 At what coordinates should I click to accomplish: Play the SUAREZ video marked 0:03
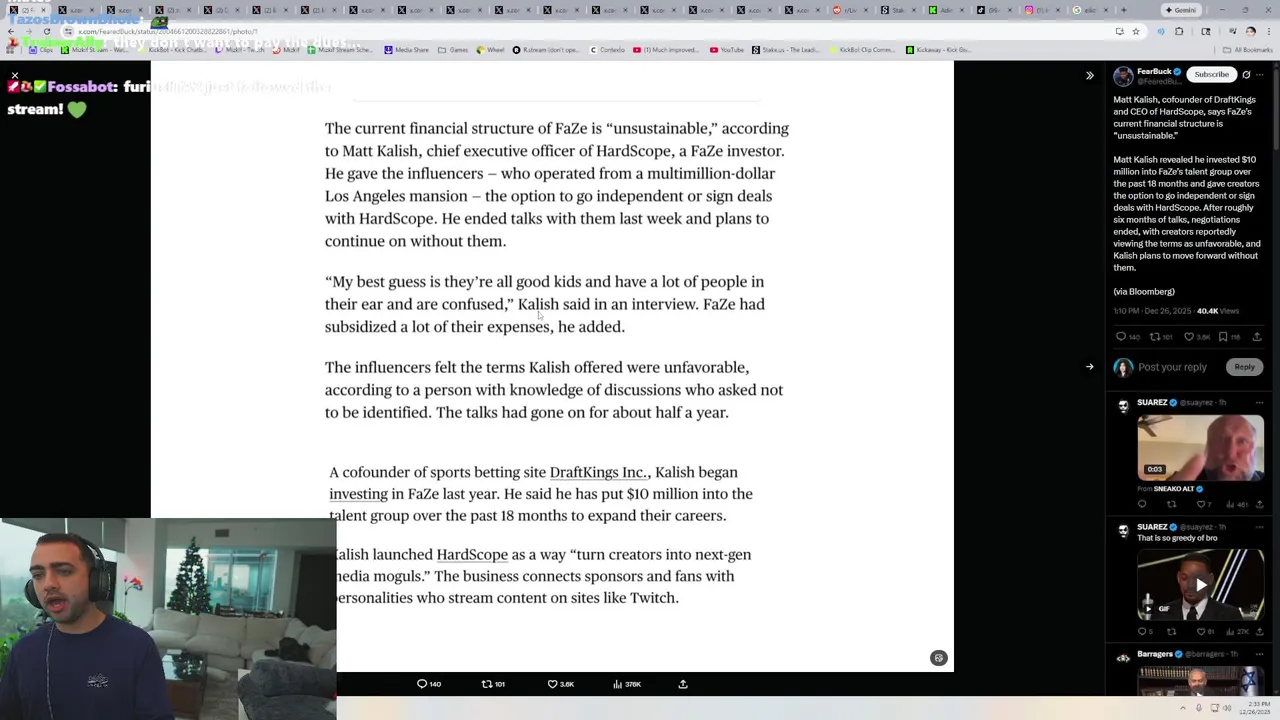click(1200, 446)
